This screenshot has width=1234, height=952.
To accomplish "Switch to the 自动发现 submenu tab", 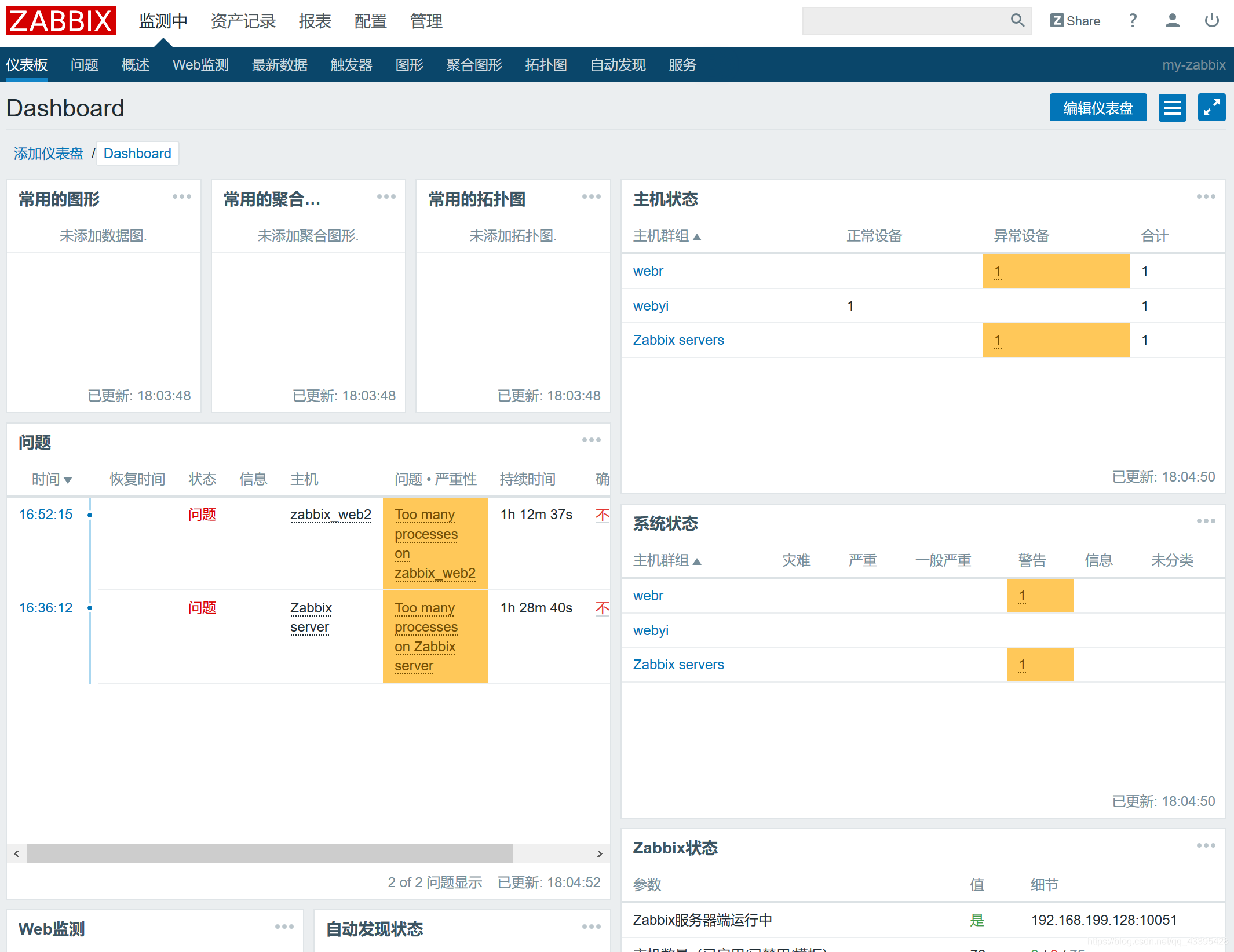I will coord(618,65).
